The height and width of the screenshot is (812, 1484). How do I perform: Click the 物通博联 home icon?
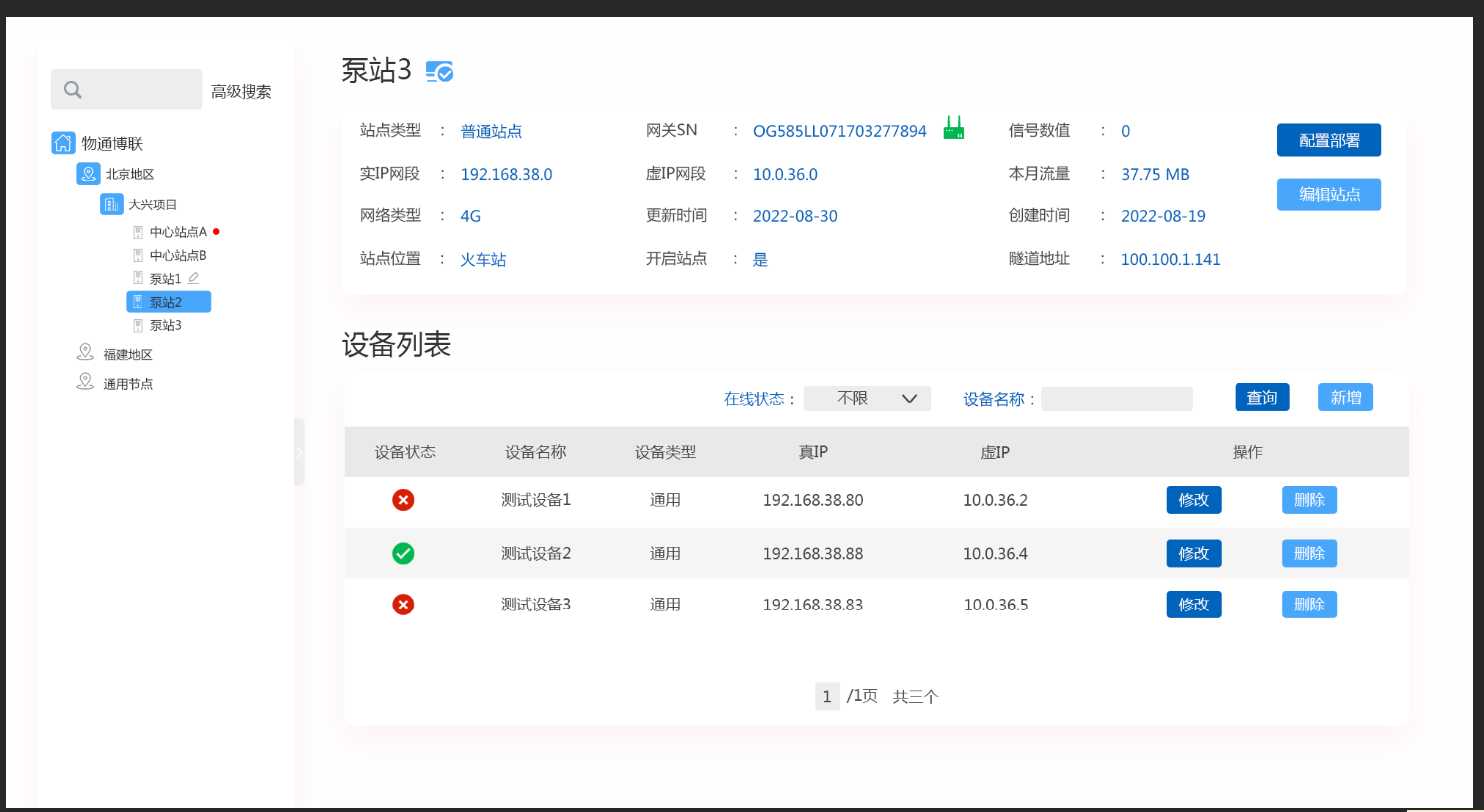point(63,143)
